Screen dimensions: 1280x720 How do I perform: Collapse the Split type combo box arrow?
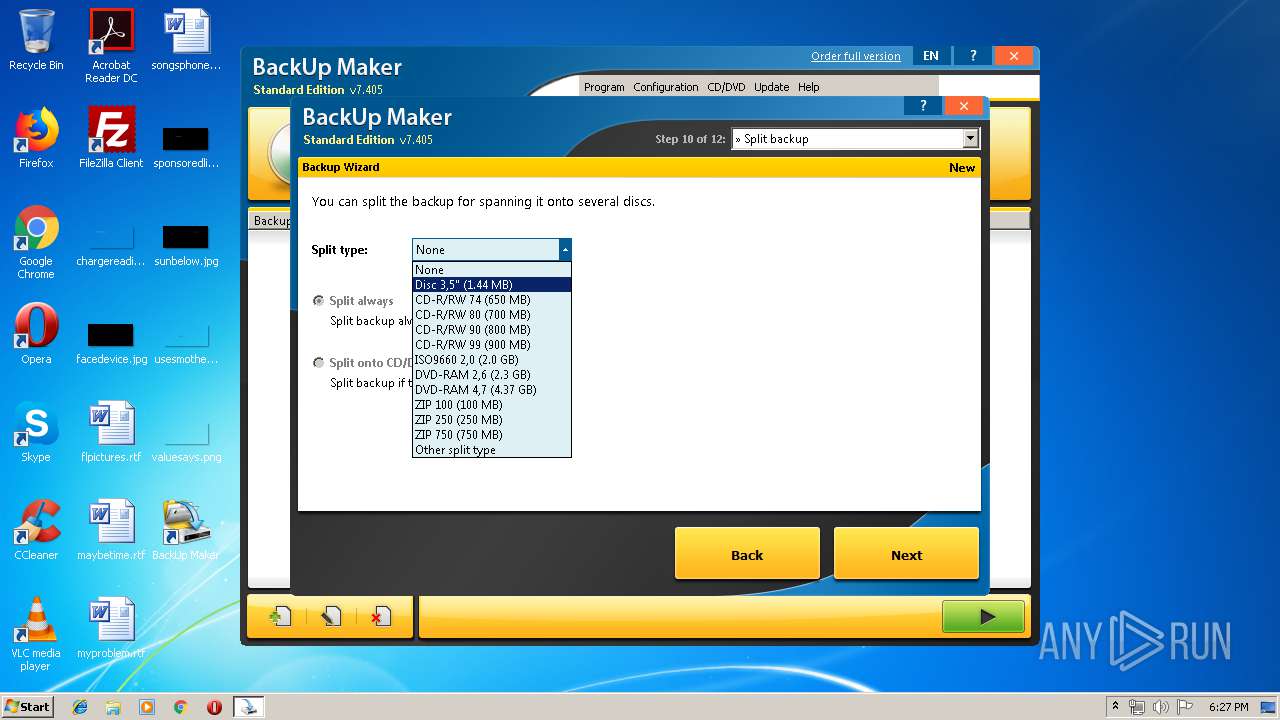pyautogui.click(x=565, y=250)
